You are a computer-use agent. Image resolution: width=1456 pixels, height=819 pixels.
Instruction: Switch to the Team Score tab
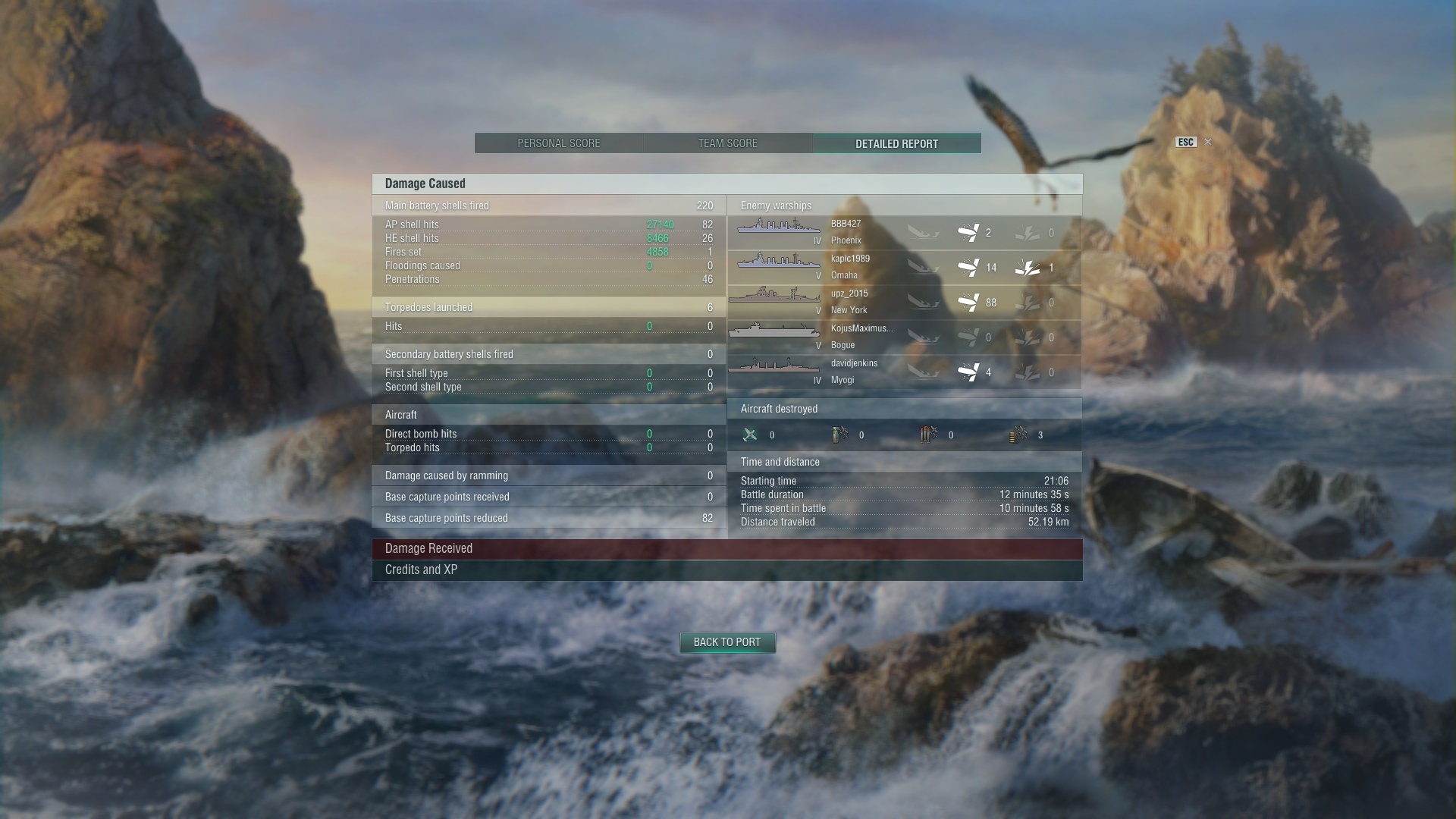click(x=728, y=143)
